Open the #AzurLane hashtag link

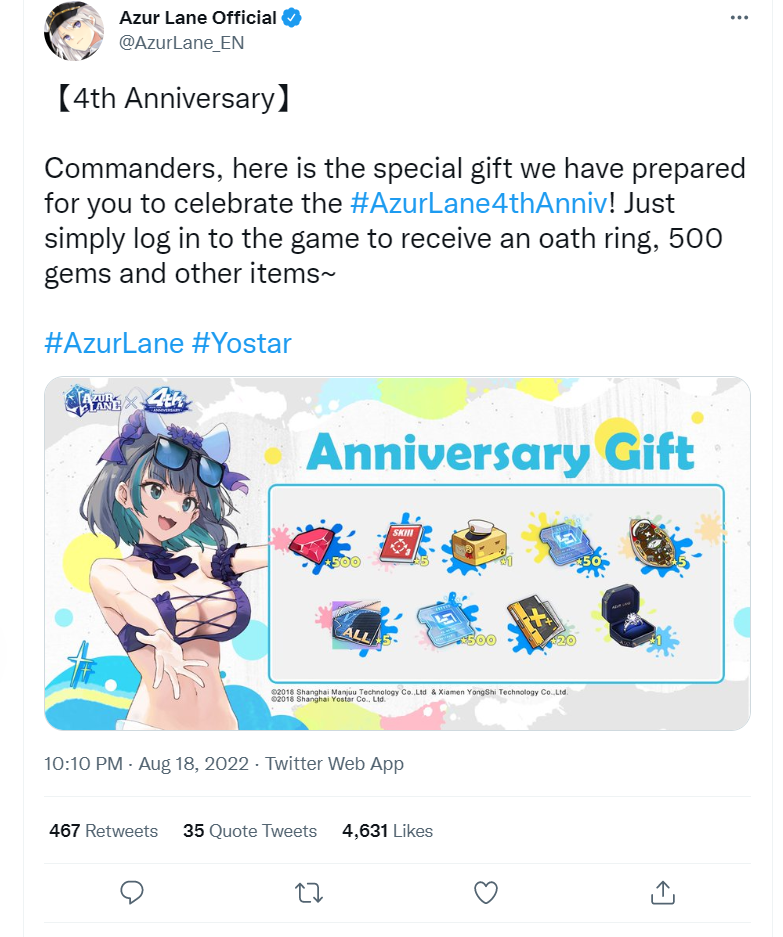[114, 343]
